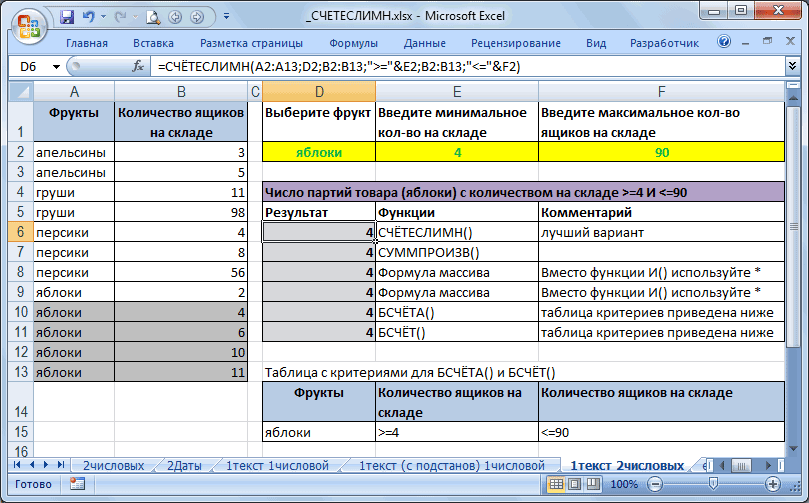Select column D header
The width and height of the screenshot is (809, 503).
tap(319, 92)
